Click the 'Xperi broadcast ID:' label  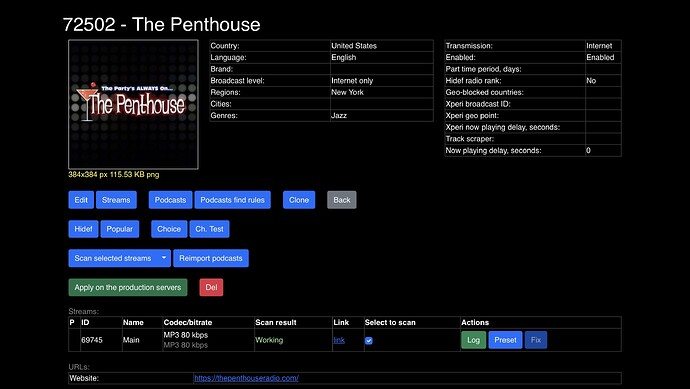(478, 104)
